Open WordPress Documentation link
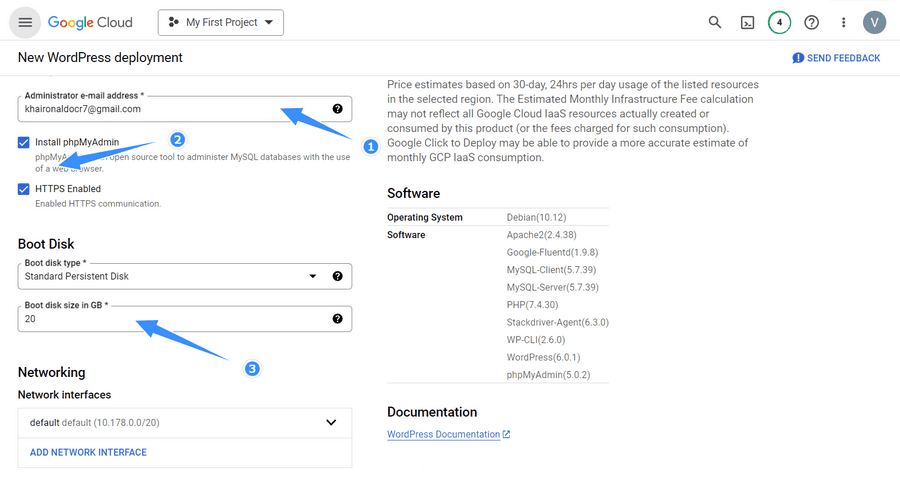900x492 pixels. pyautogui.click(x=448, y=435)
